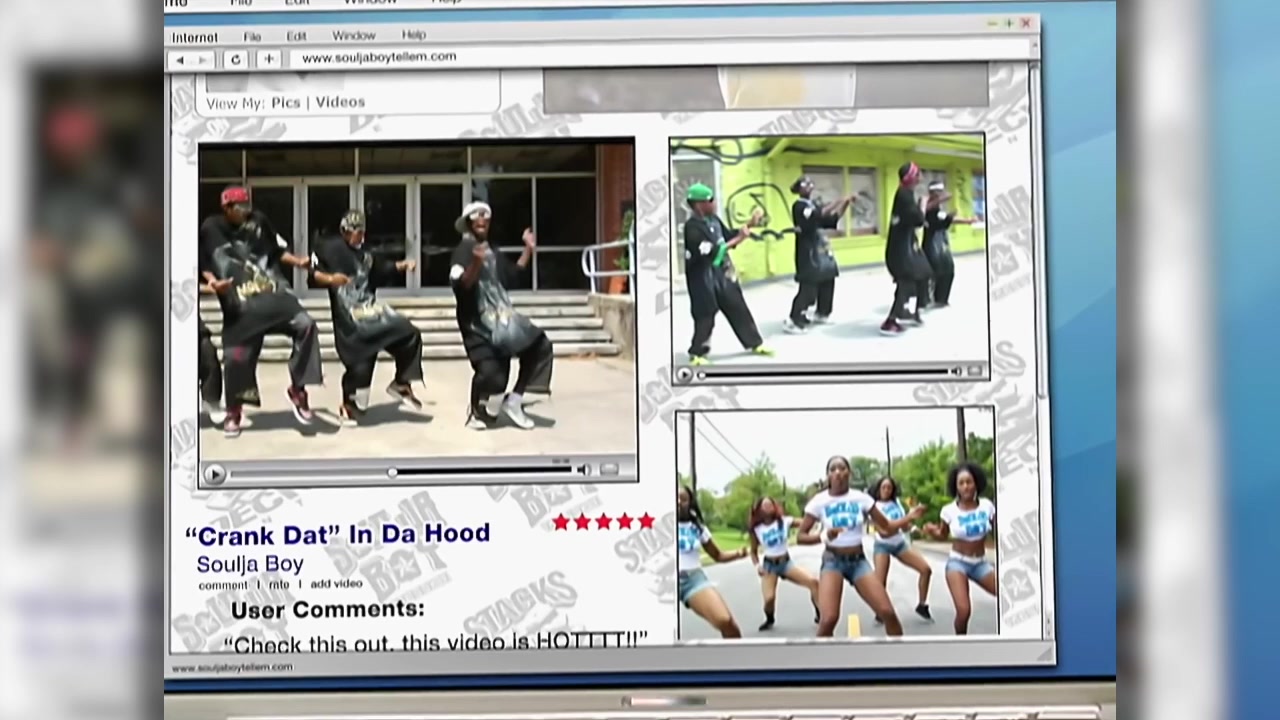
Task: Open the Internet menu
Action: pos(194,37)
